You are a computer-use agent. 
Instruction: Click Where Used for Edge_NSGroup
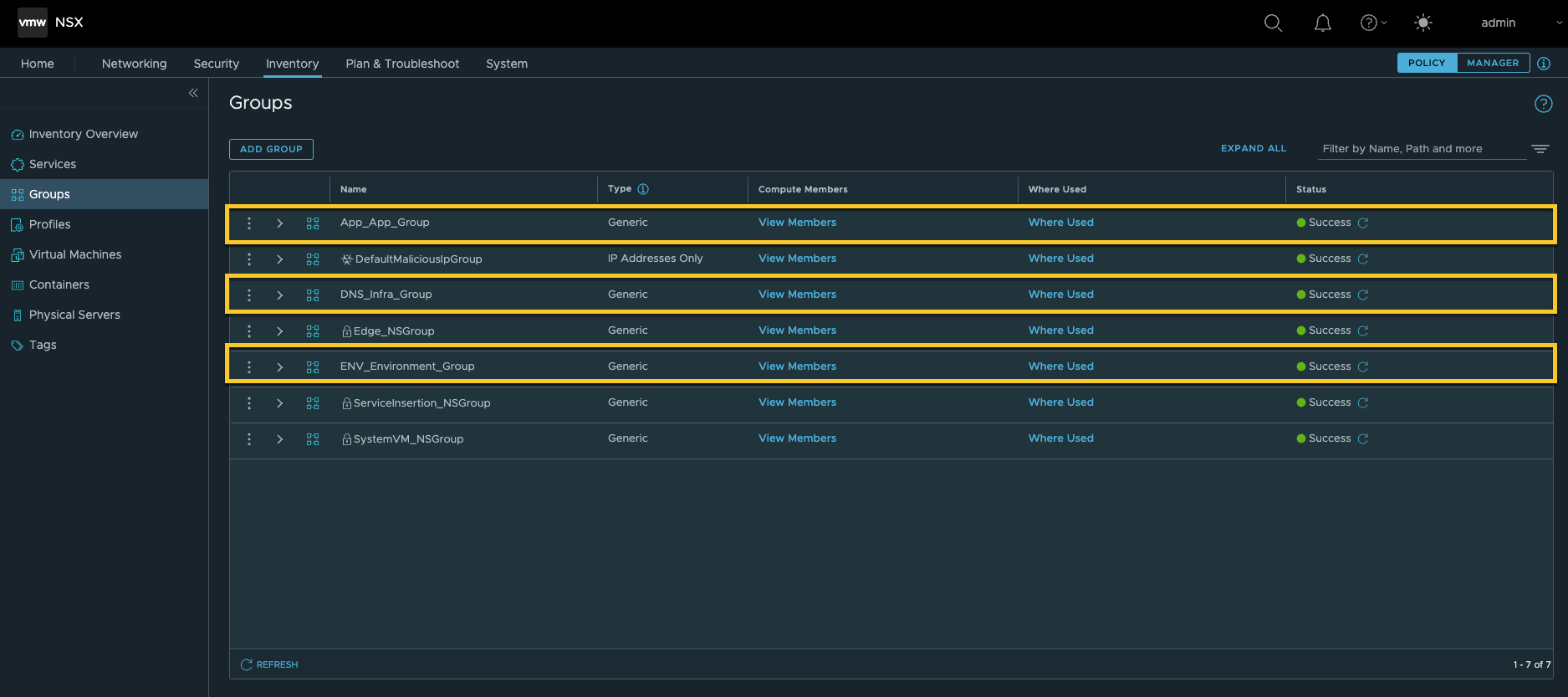point(1060,331)
